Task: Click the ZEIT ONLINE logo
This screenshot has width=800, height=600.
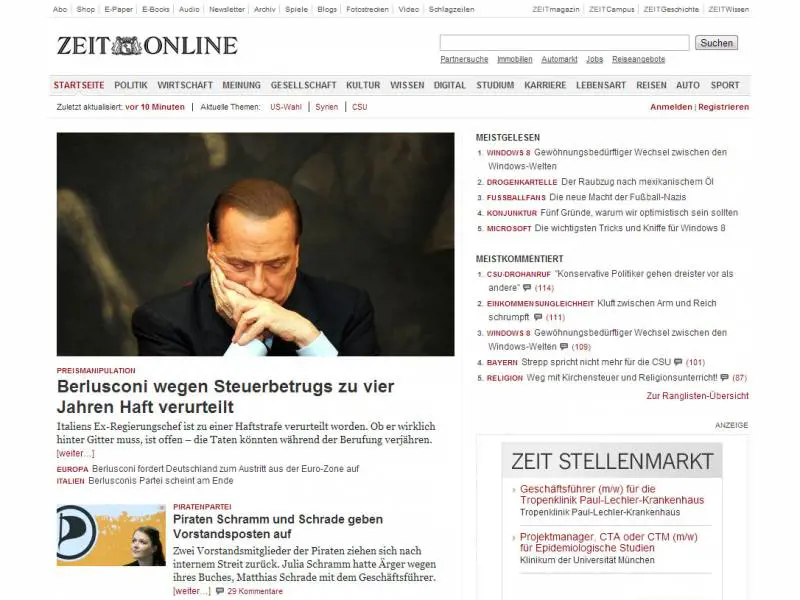Action: (147, 46)
